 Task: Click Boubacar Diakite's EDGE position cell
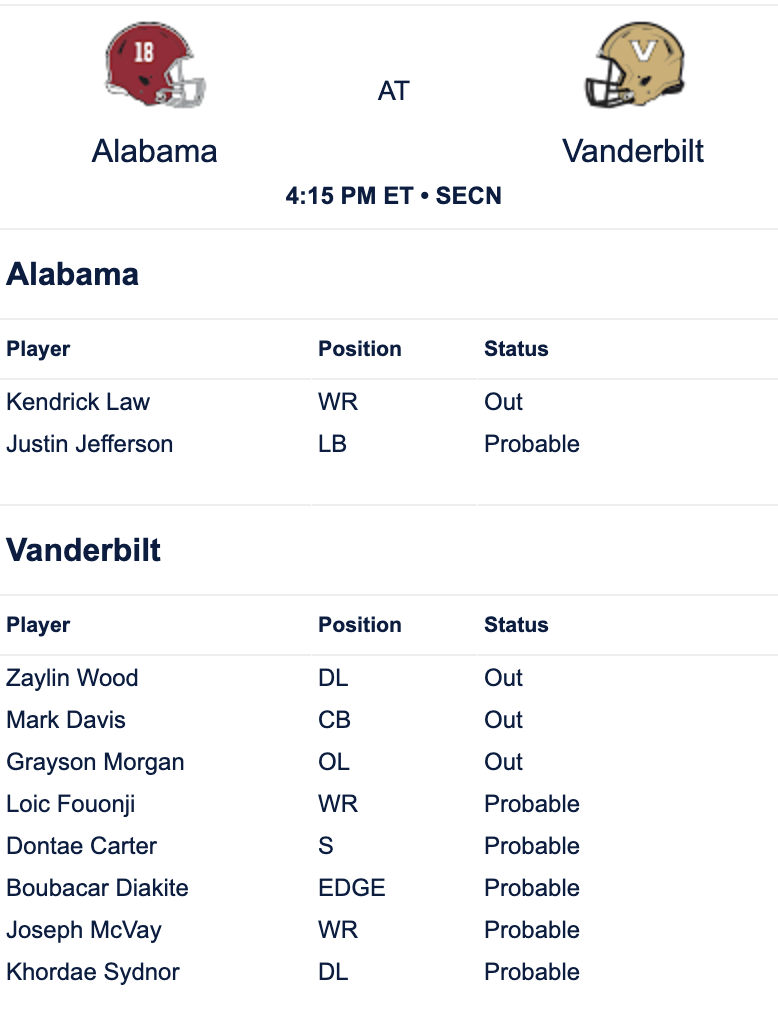pyautogui.click(x=352, y=888)
